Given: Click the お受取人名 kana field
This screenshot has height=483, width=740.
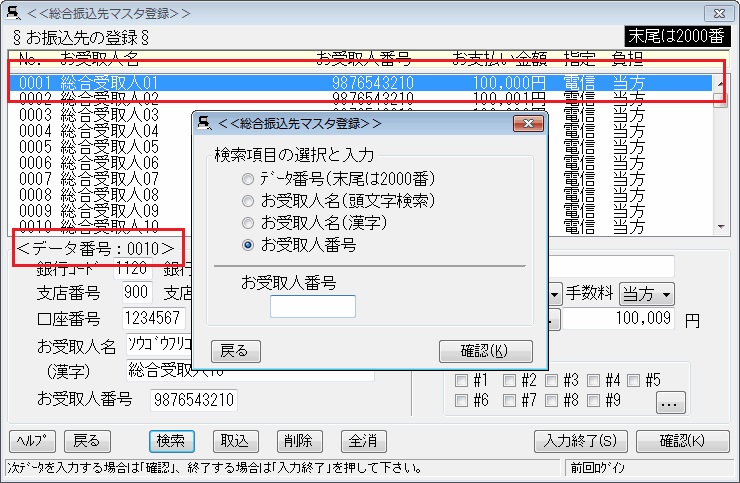Looking at the screenshot, I should point(160,345).
